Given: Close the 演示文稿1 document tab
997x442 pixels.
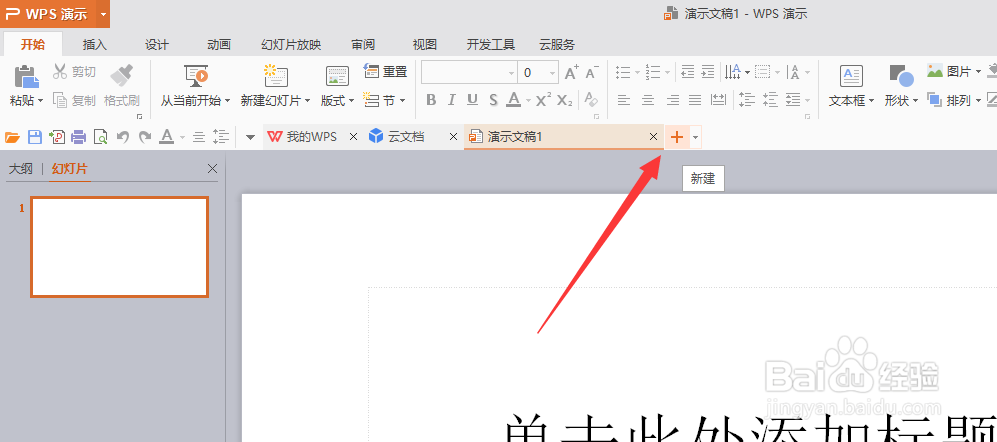Looking at the screenshot, I should coord(653,137).
